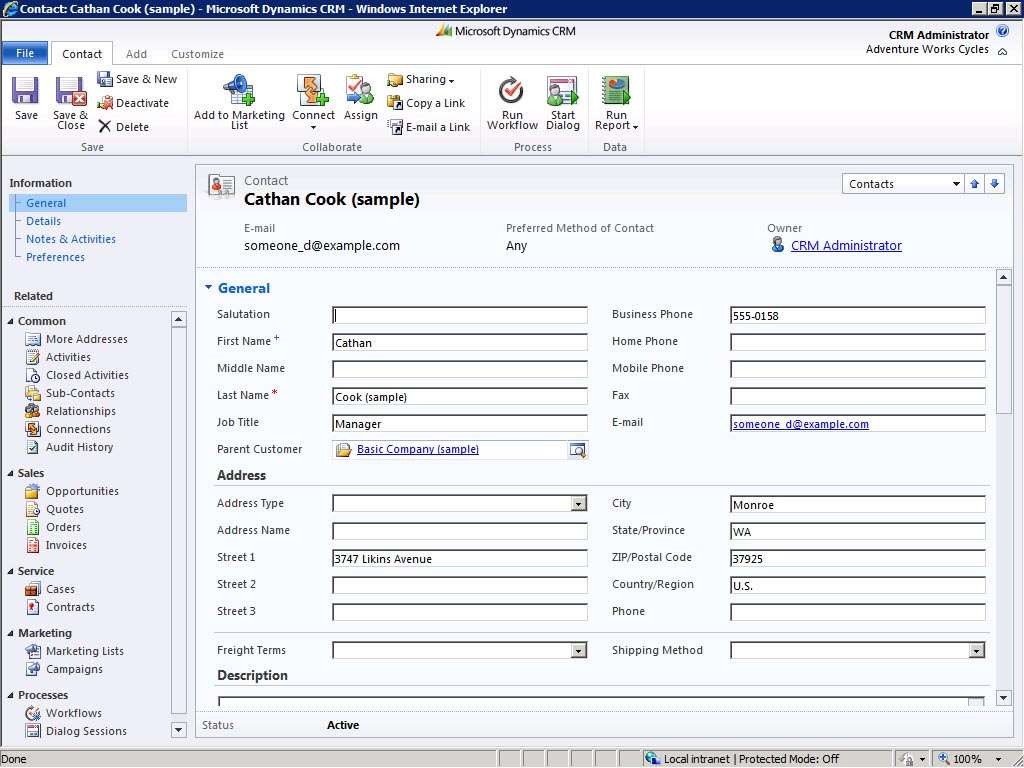Open the CRM Administrator owner link

(846, 246)
